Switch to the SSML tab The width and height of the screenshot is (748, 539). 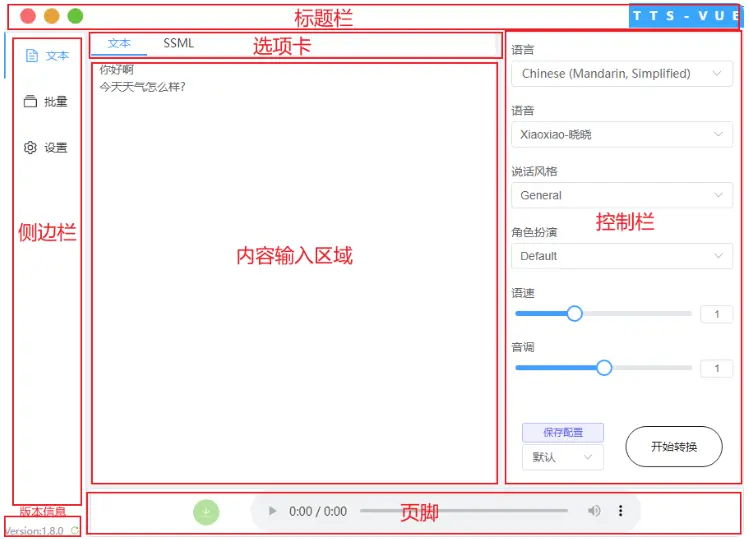pos(179,44)
